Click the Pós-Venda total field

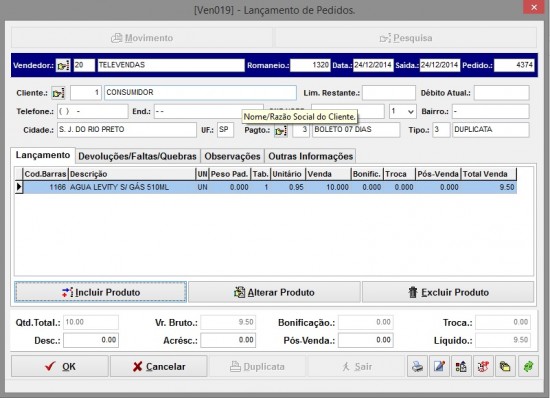[365, 340]
